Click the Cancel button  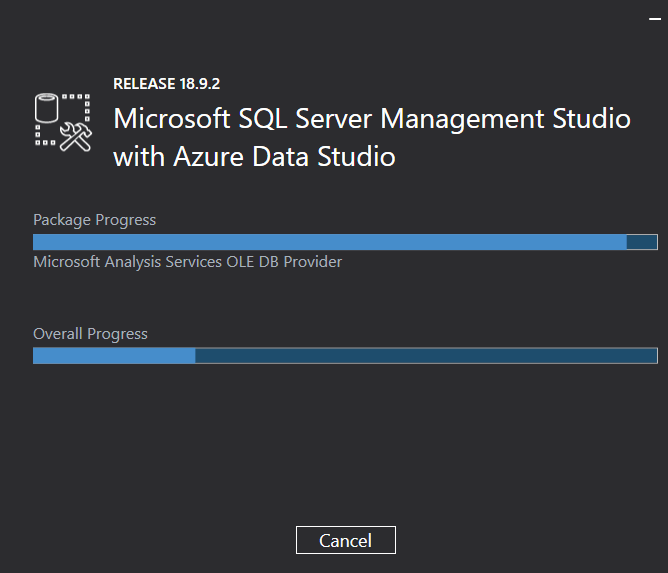[345, 540]
